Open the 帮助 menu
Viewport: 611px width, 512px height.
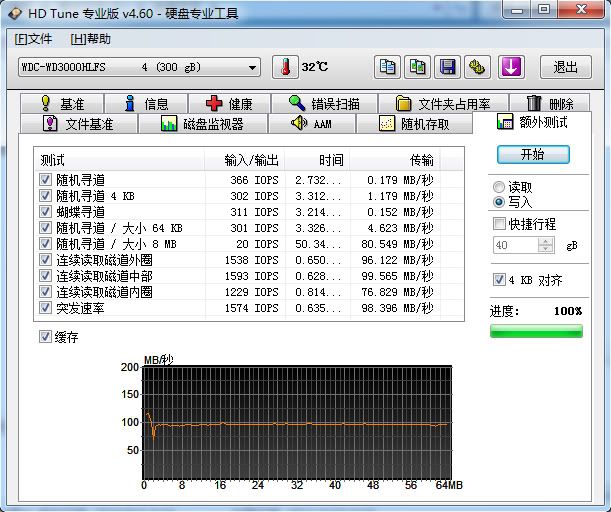click(91, 39)
